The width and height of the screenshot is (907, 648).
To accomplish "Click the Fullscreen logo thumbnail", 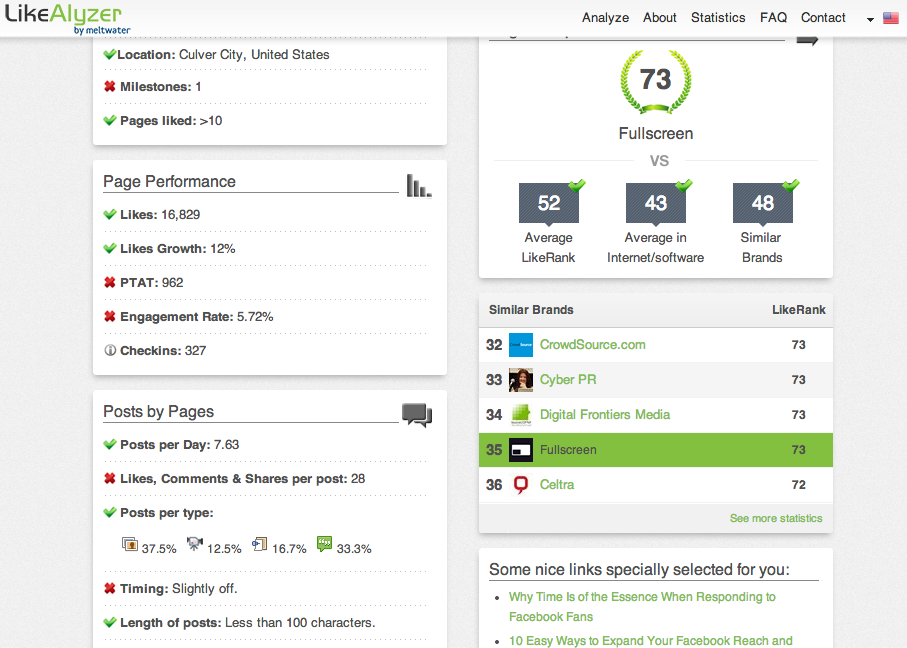I will point(521,450).
